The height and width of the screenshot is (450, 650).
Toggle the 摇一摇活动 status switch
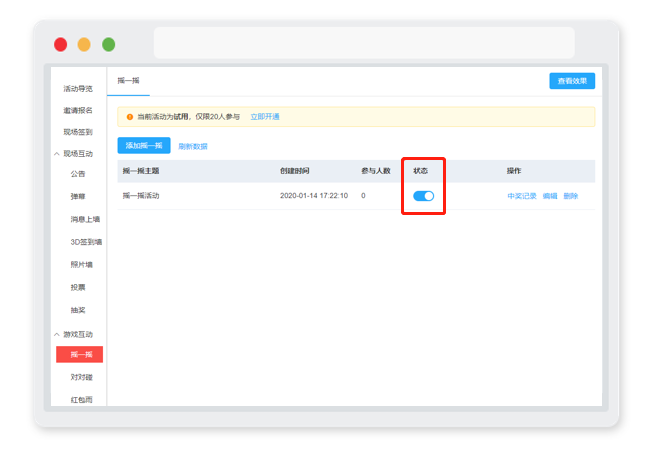click(423, 196)
